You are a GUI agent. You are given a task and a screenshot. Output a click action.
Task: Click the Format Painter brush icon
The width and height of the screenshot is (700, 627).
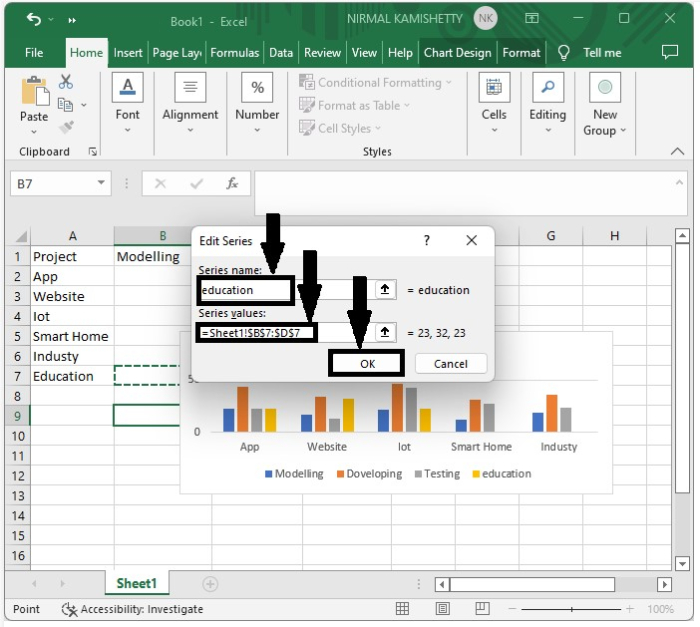tap(66, 127)
